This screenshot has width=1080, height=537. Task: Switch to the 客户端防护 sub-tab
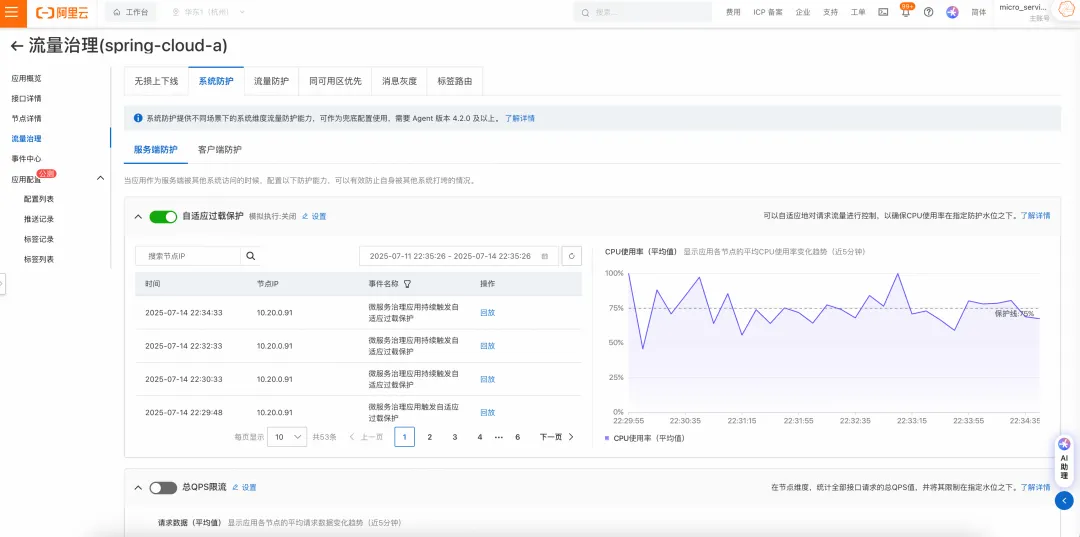pyautogui.click(x=220, y=149)
